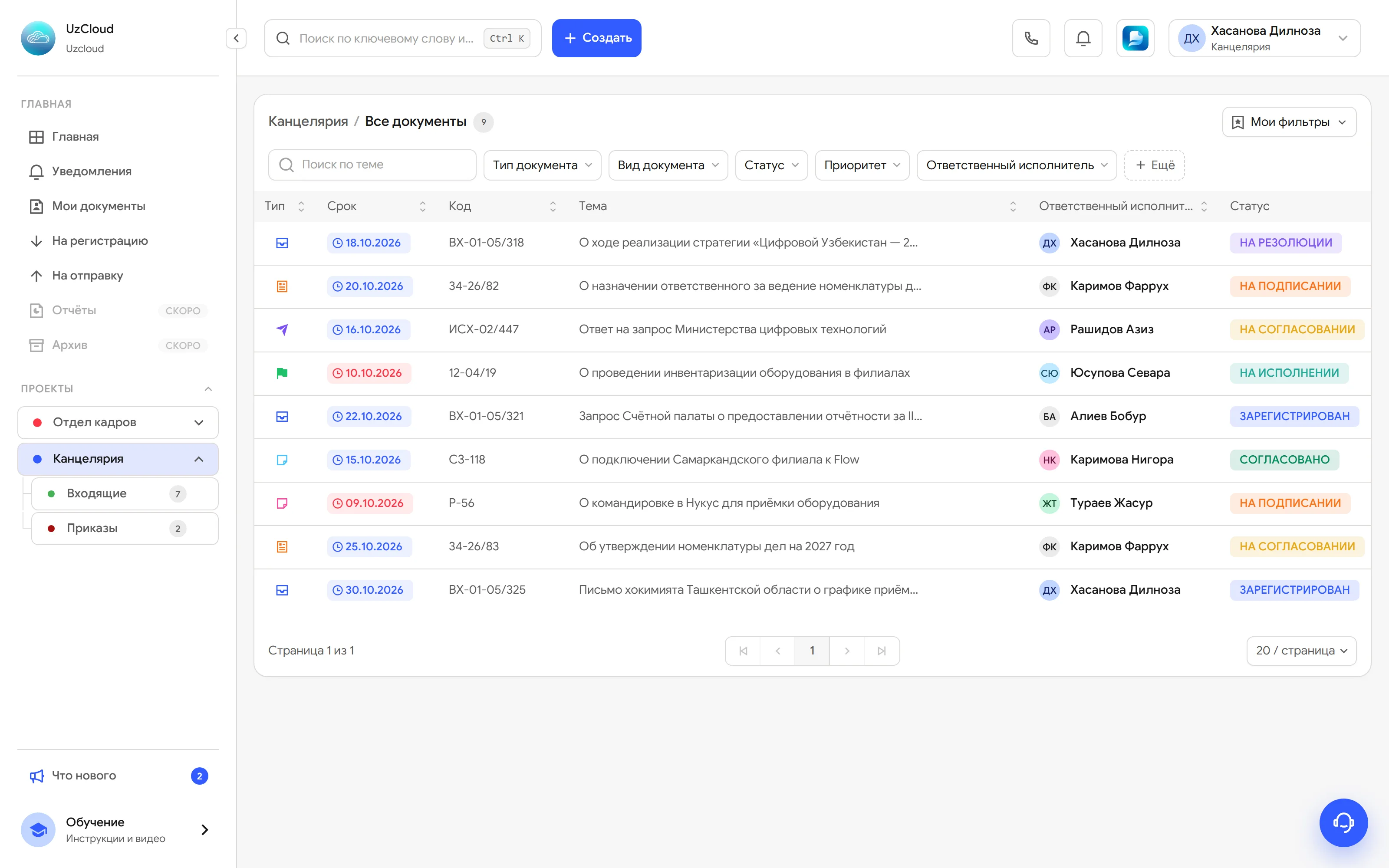Click the Поиск по теме field
Screen dimensions: 1389x868
pos(372,165)
